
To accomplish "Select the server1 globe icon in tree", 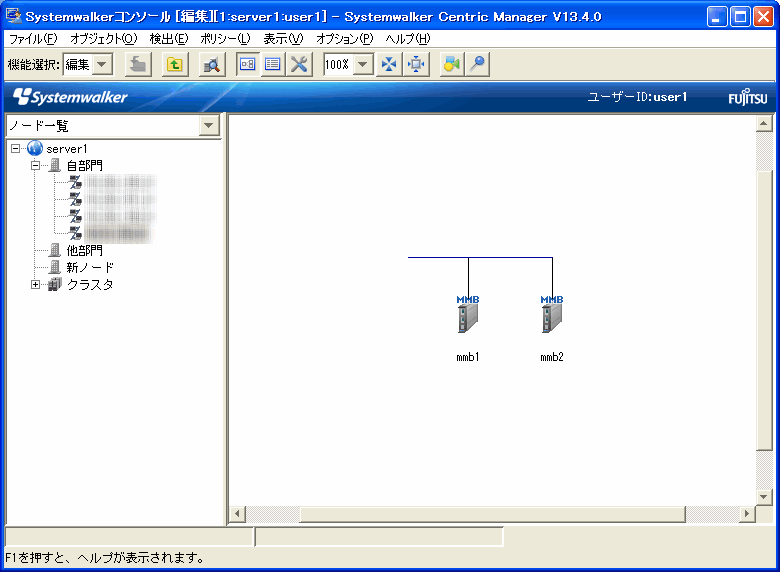I will 35,148.
